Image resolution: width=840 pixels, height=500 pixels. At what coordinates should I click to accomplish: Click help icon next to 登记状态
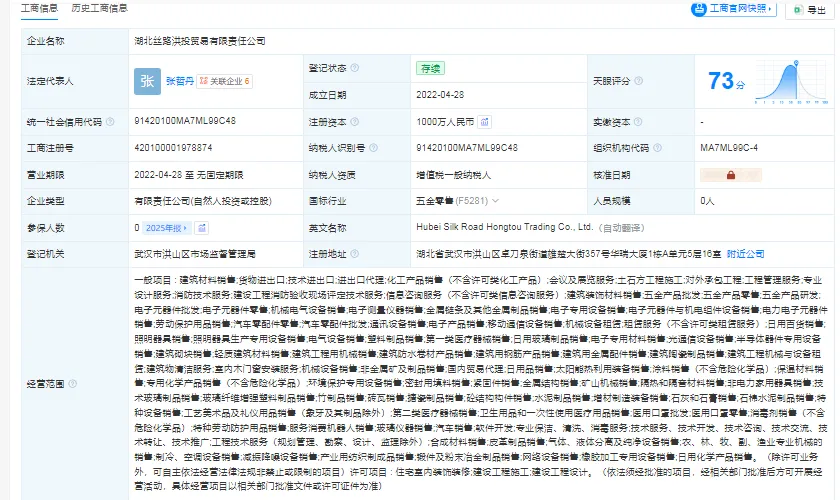pos(355,68)
